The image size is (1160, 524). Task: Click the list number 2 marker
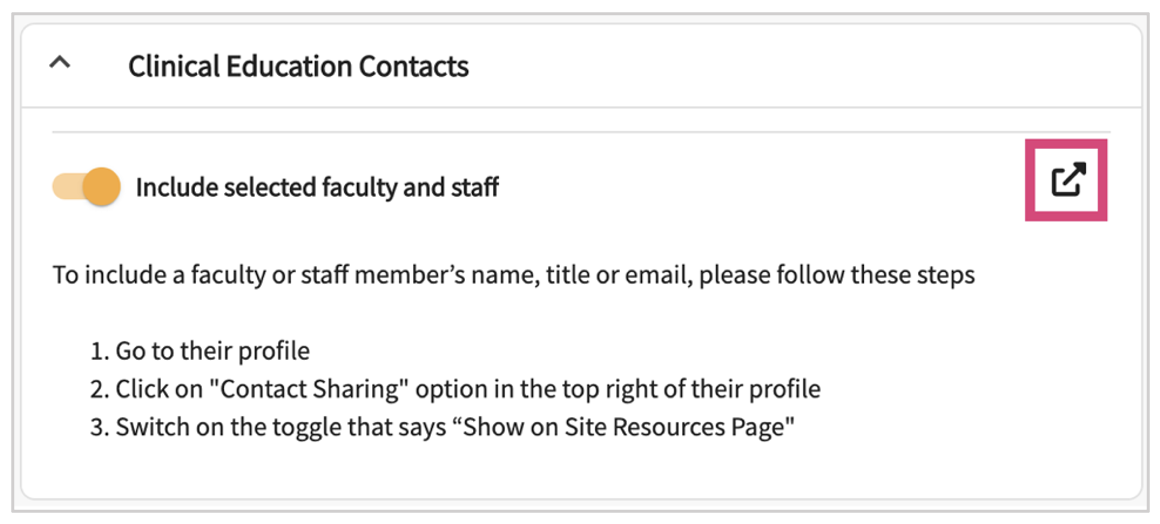click(98, 389)
